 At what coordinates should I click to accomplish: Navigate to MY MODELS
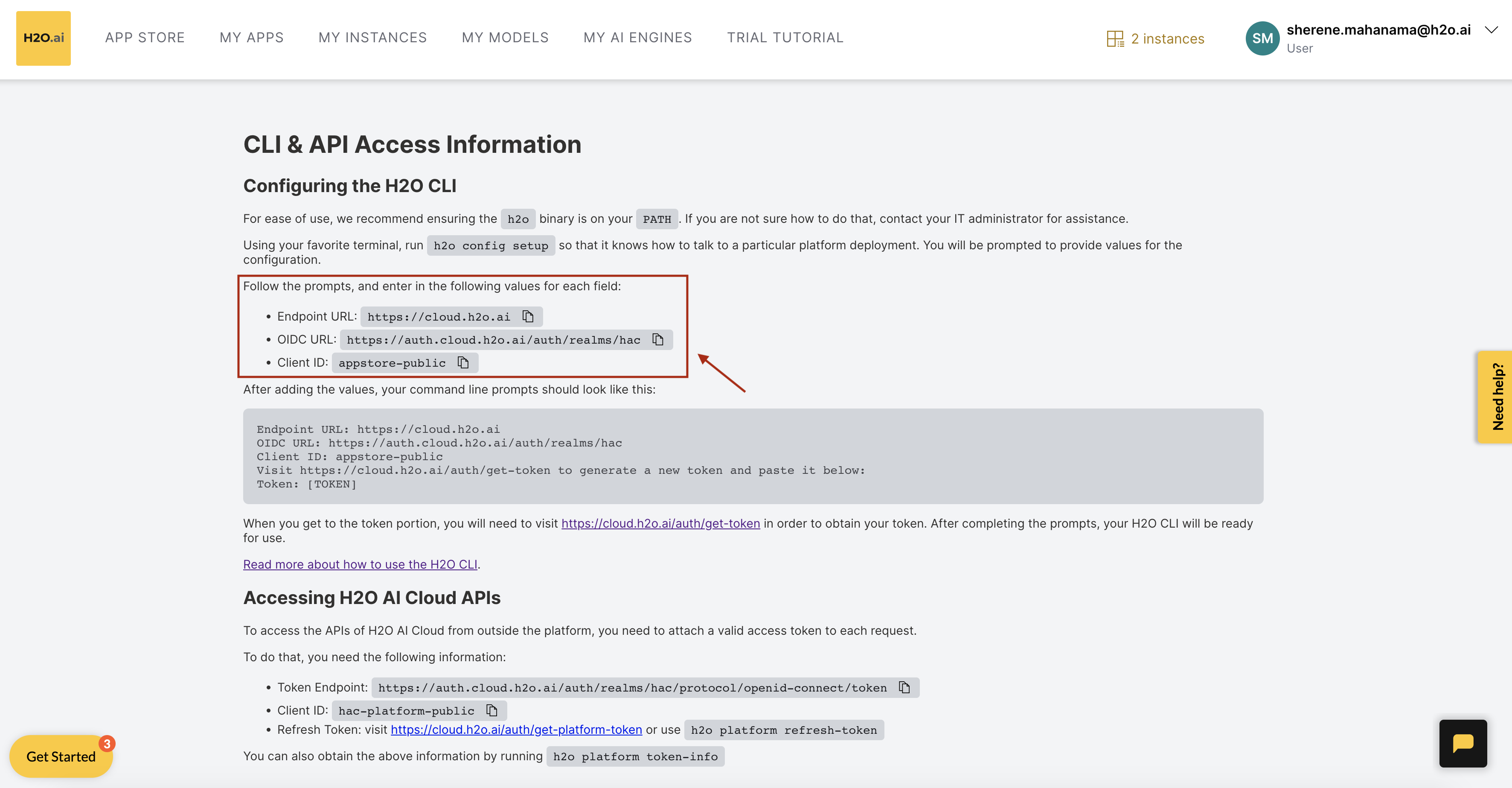coord(506,38)
